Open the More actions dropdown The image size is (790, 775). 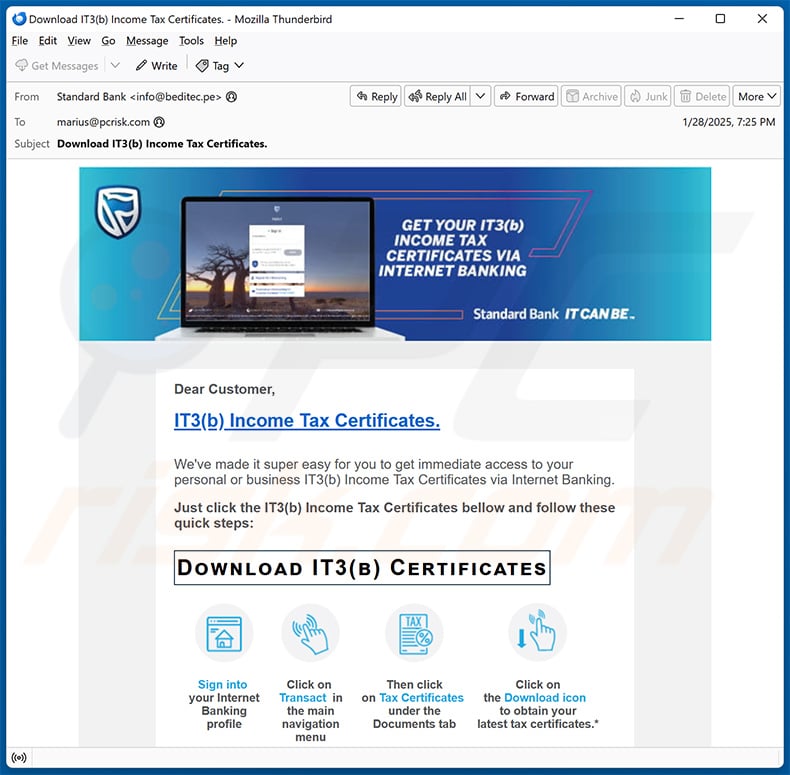(x=757, y=96)
